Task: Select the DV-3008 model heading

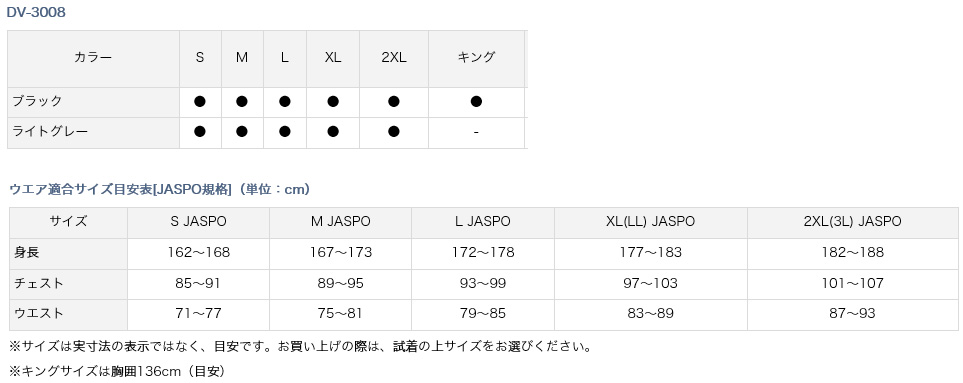Action: (x=36, y=12)
